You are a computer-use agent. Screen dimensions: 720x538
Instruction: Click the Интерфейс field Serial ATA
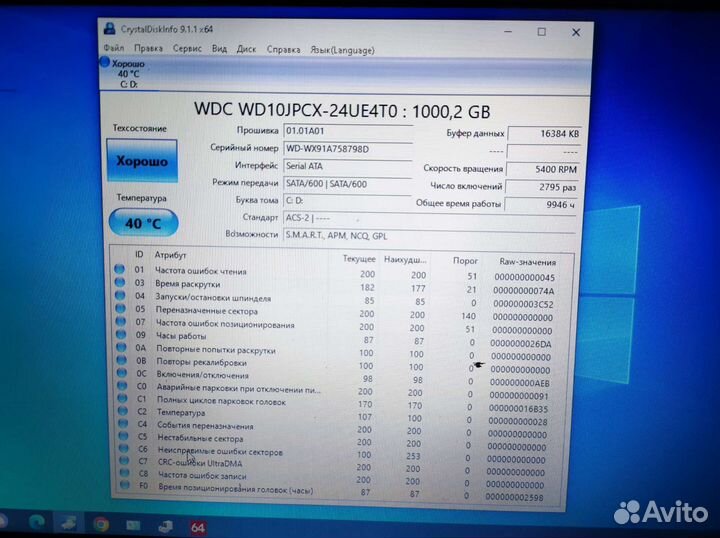pyautogui.click(x=348, y=166)
